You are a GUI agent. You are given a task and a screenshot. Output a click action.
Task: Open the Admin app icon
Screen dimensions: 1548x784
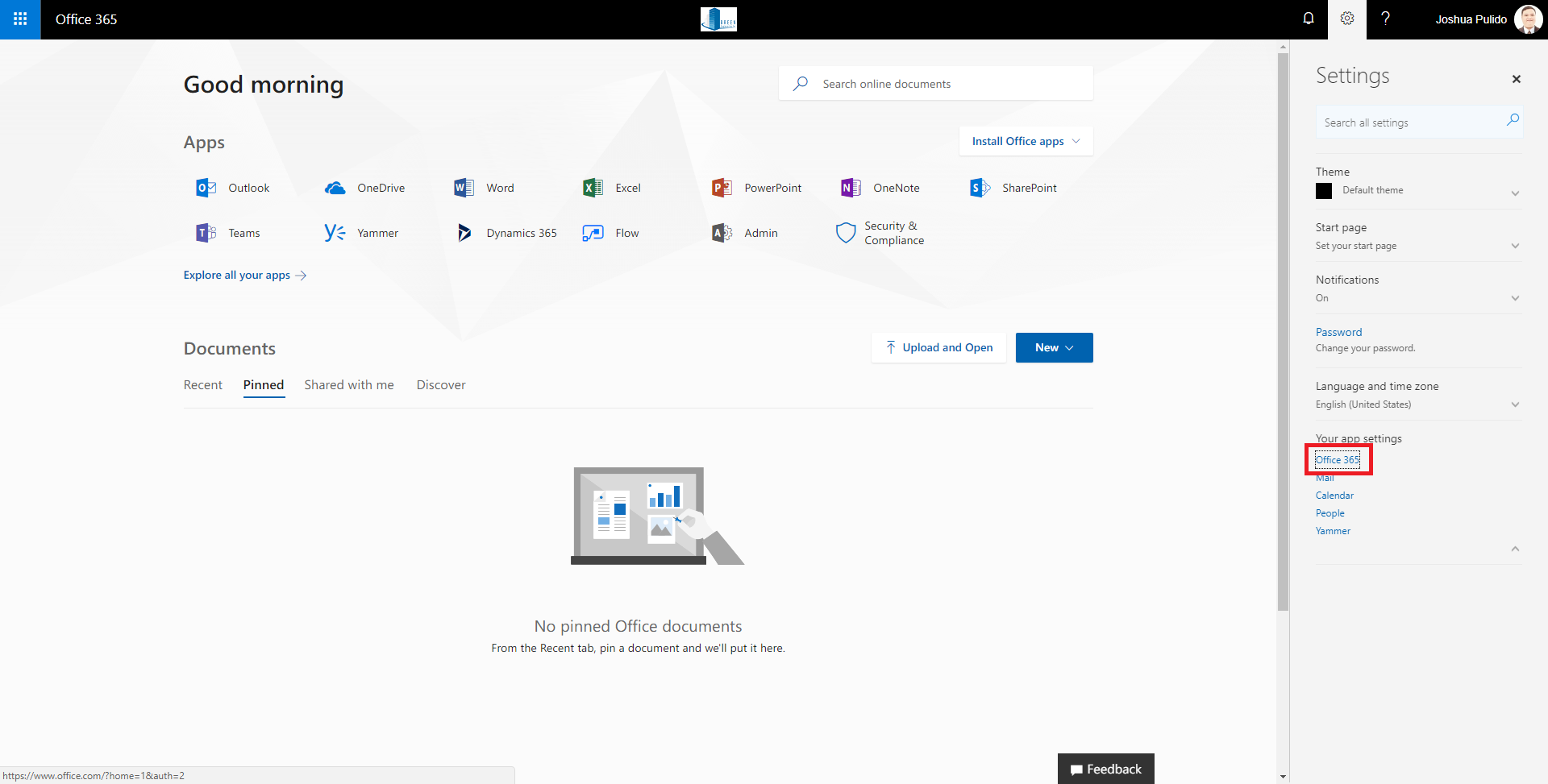pyautogui.click(x=722, y=233)
